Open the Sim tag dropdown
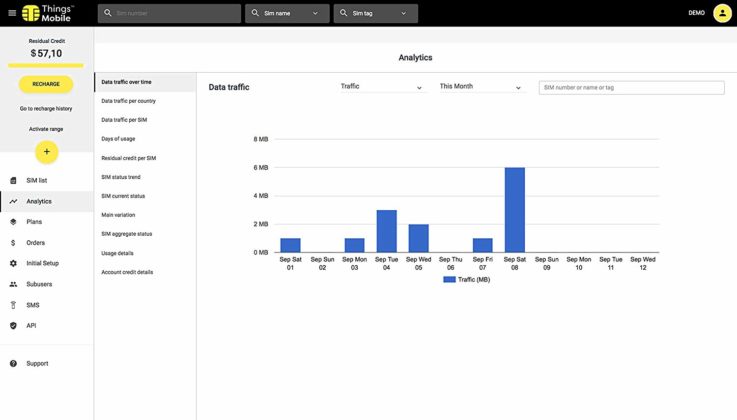Screen dimensions: 737x420 point(376,14)
